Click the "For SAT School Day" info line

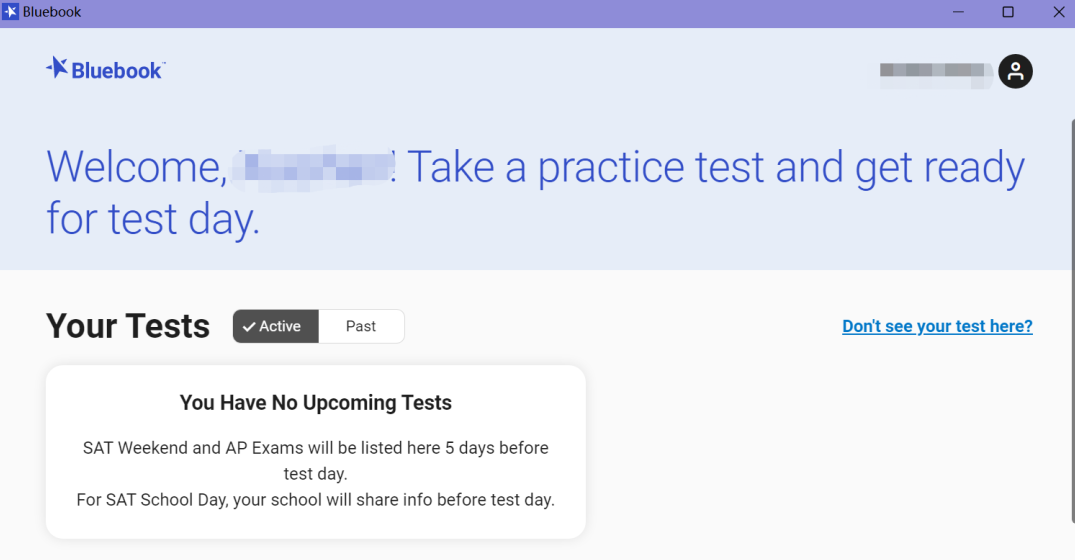coord(315,500)
